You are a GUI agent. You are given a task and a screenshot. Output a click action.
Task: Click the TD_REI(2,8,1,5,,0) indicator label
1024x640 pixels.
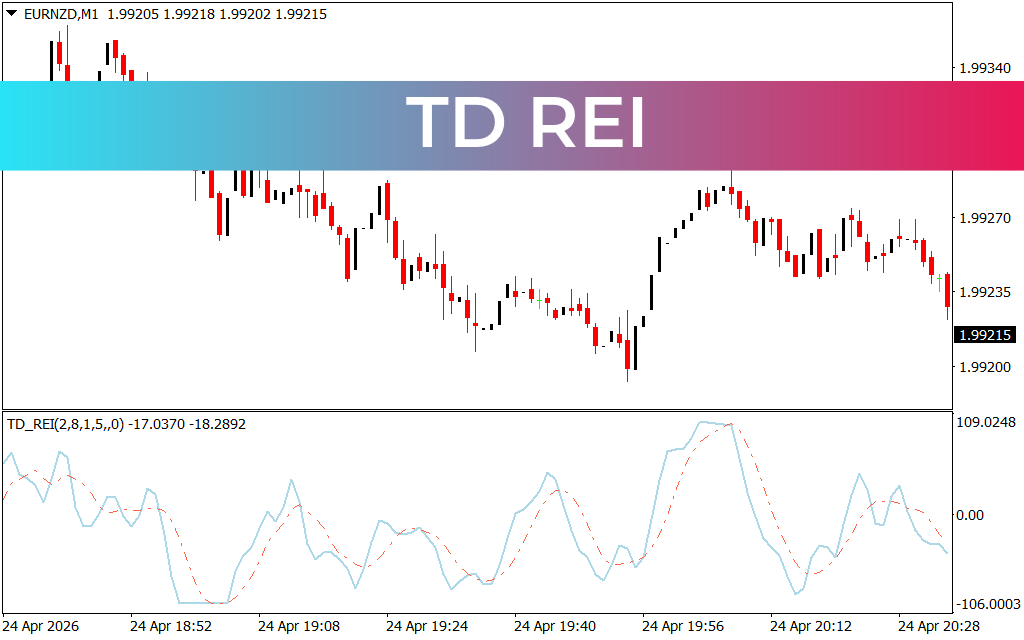click(66, 423)
